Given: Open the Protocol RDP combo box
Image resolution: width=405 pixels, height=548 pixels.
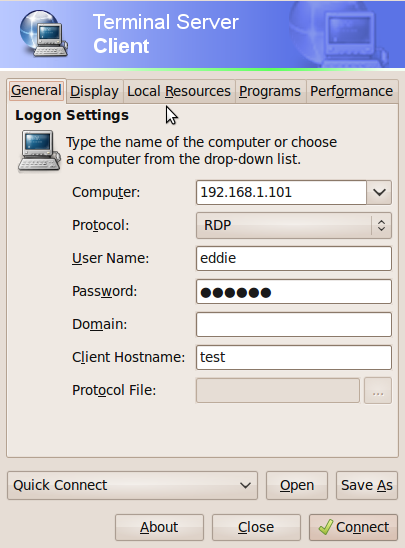Looking at the screenshot, I should pos(294,225).
